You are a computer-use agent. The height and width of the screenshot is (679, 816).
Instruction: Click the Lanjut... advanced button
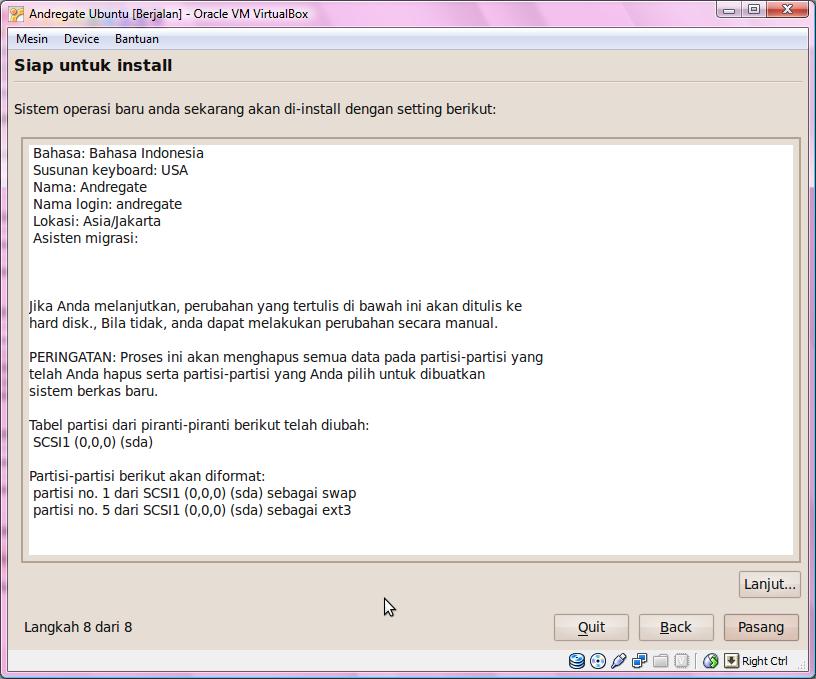[770, 584]
